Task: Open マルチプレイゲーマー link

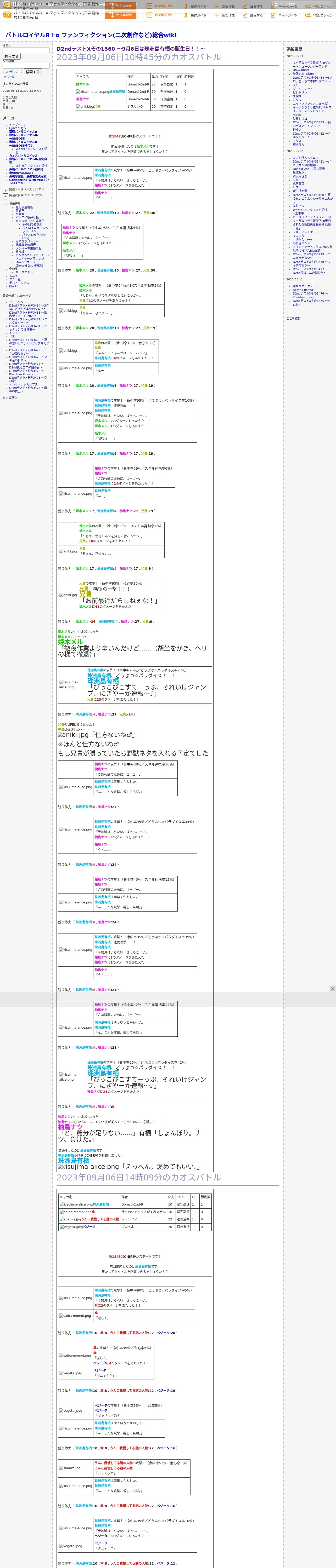Action: click(x=307, y=231)
